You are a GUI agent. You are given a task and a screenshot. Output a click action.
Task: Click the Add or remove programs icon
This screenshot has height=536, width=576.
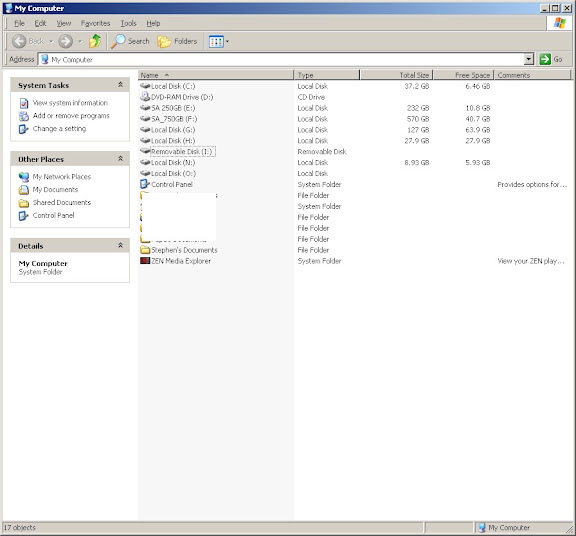24,116
